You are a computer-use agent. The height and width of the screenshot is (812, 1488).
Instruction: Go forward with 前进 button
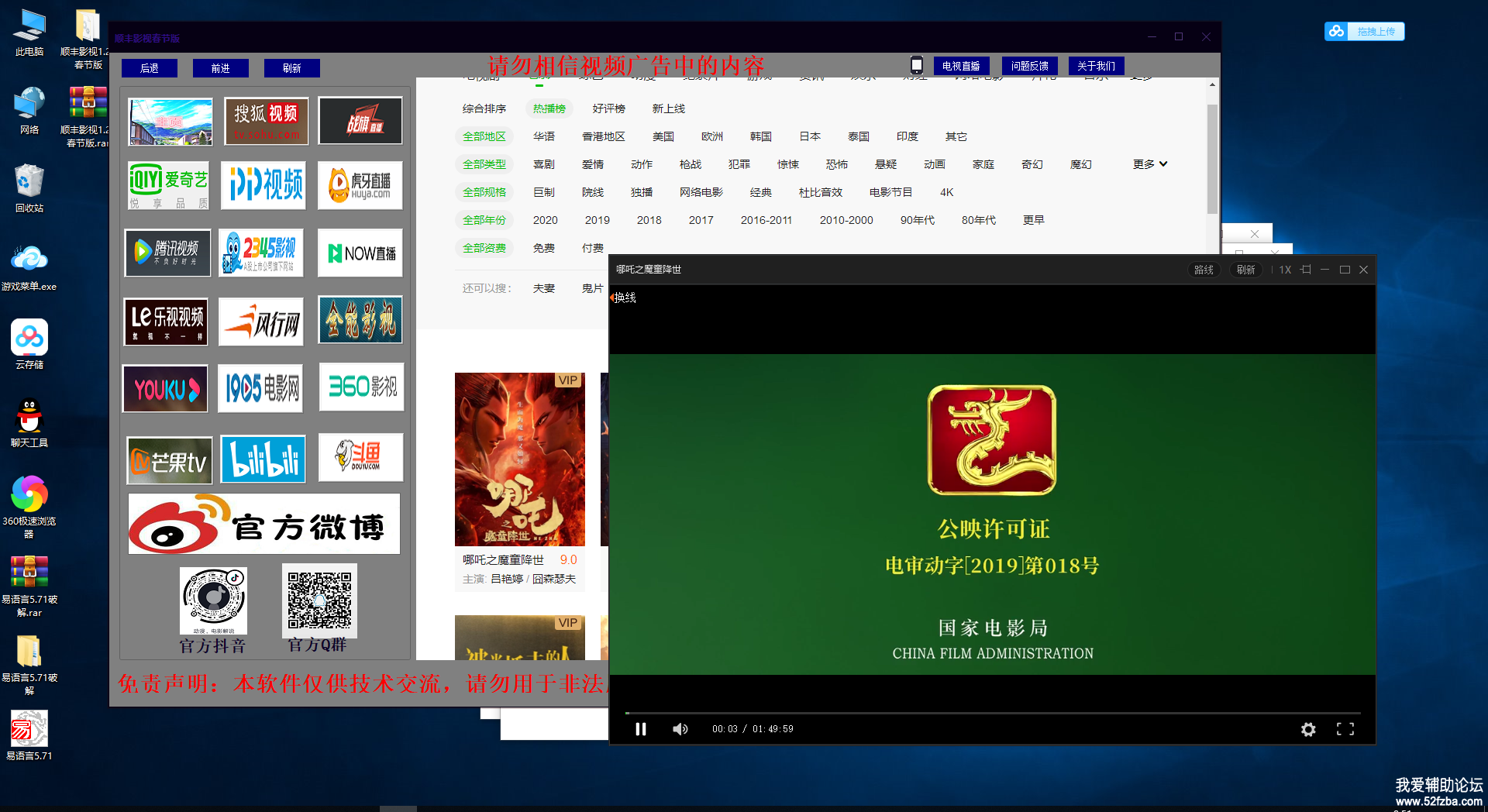[x=221, y=68]
